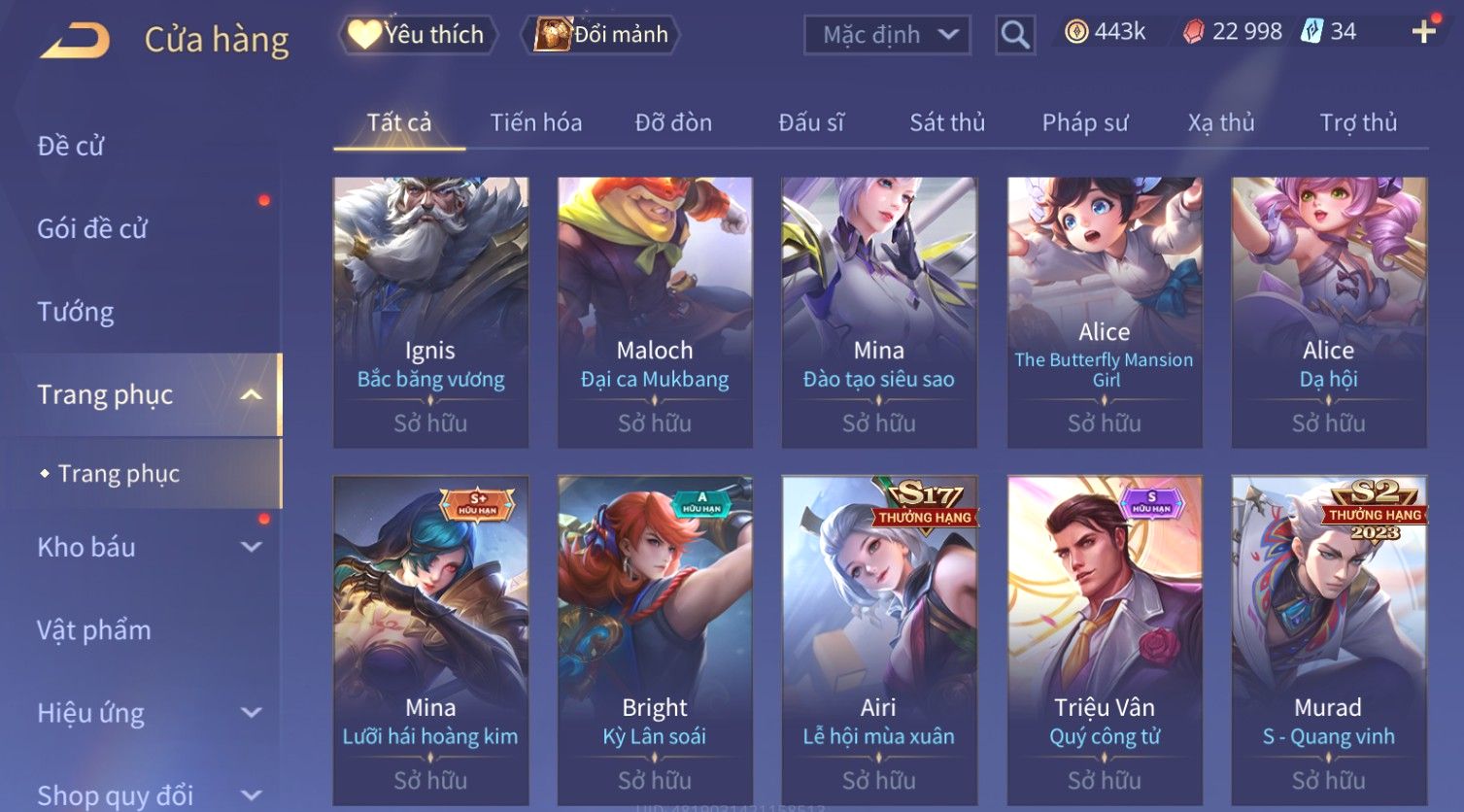Expand the Hiệu ứng sidebar section

[x=251, y=713]
